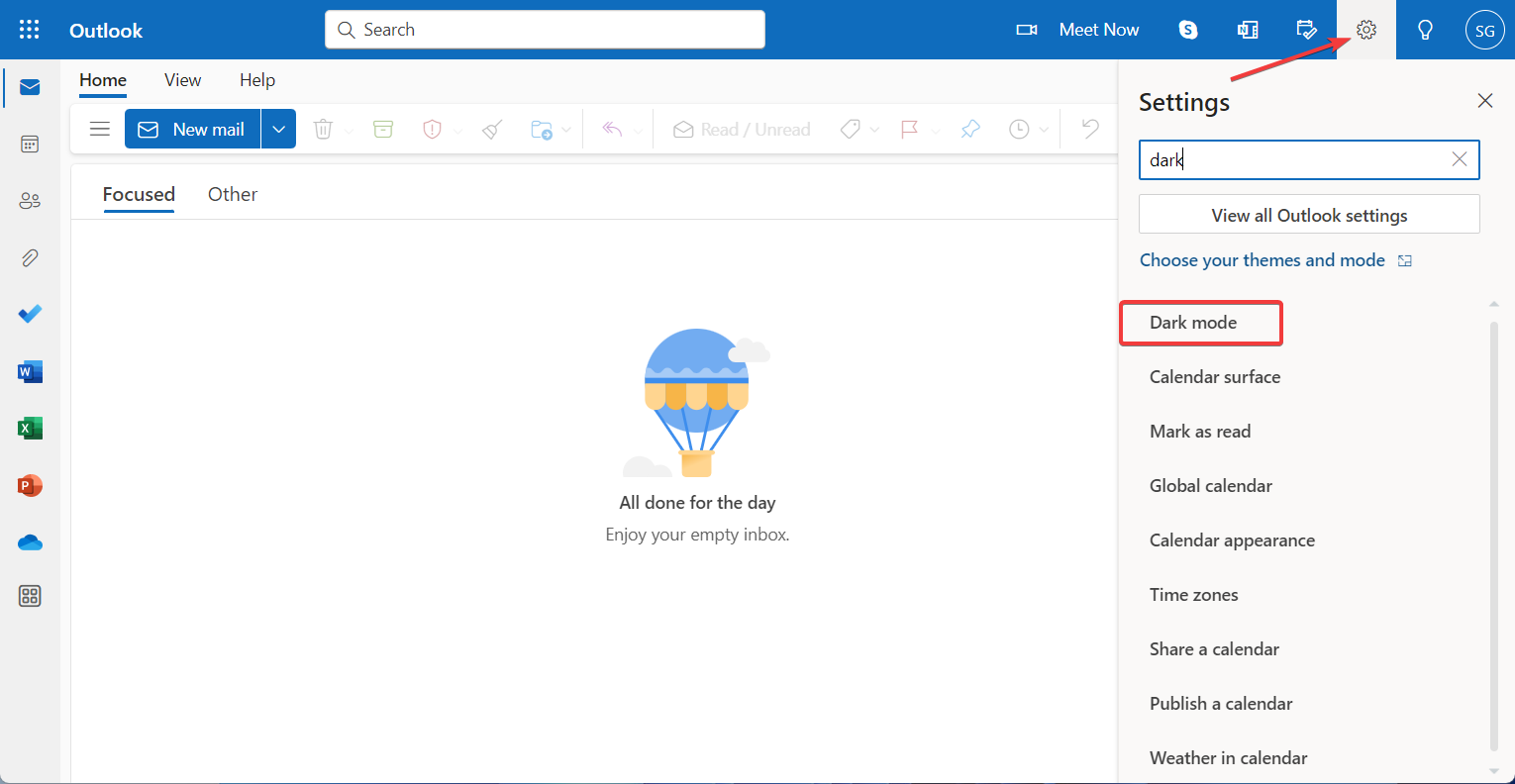
Task: Select Calendar appearance settings result
Action: coord(1232,540)
